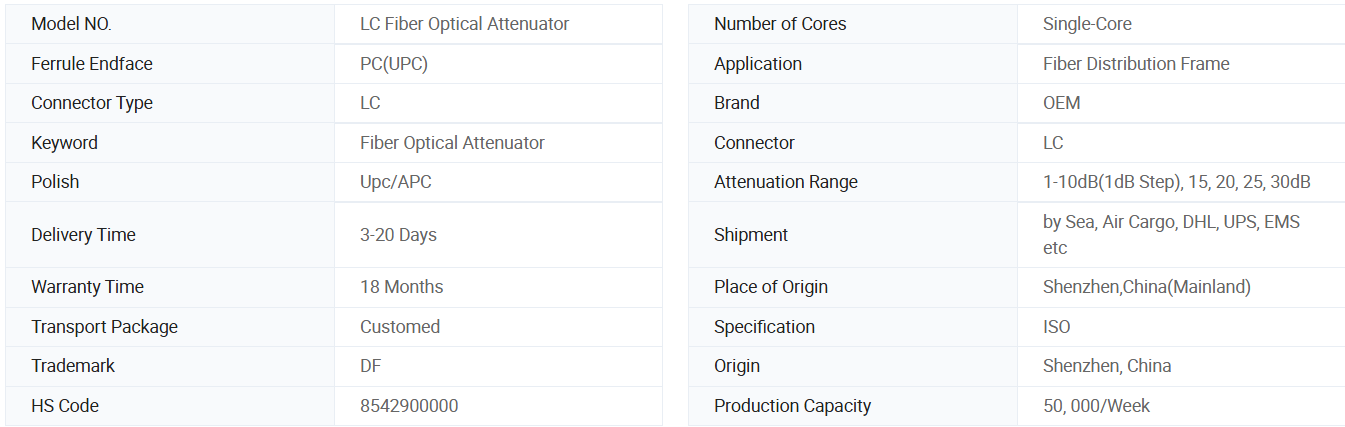Select Shenzhen,China(Mainland) place of origin

pyautogui.click(x=1147, y=287)
